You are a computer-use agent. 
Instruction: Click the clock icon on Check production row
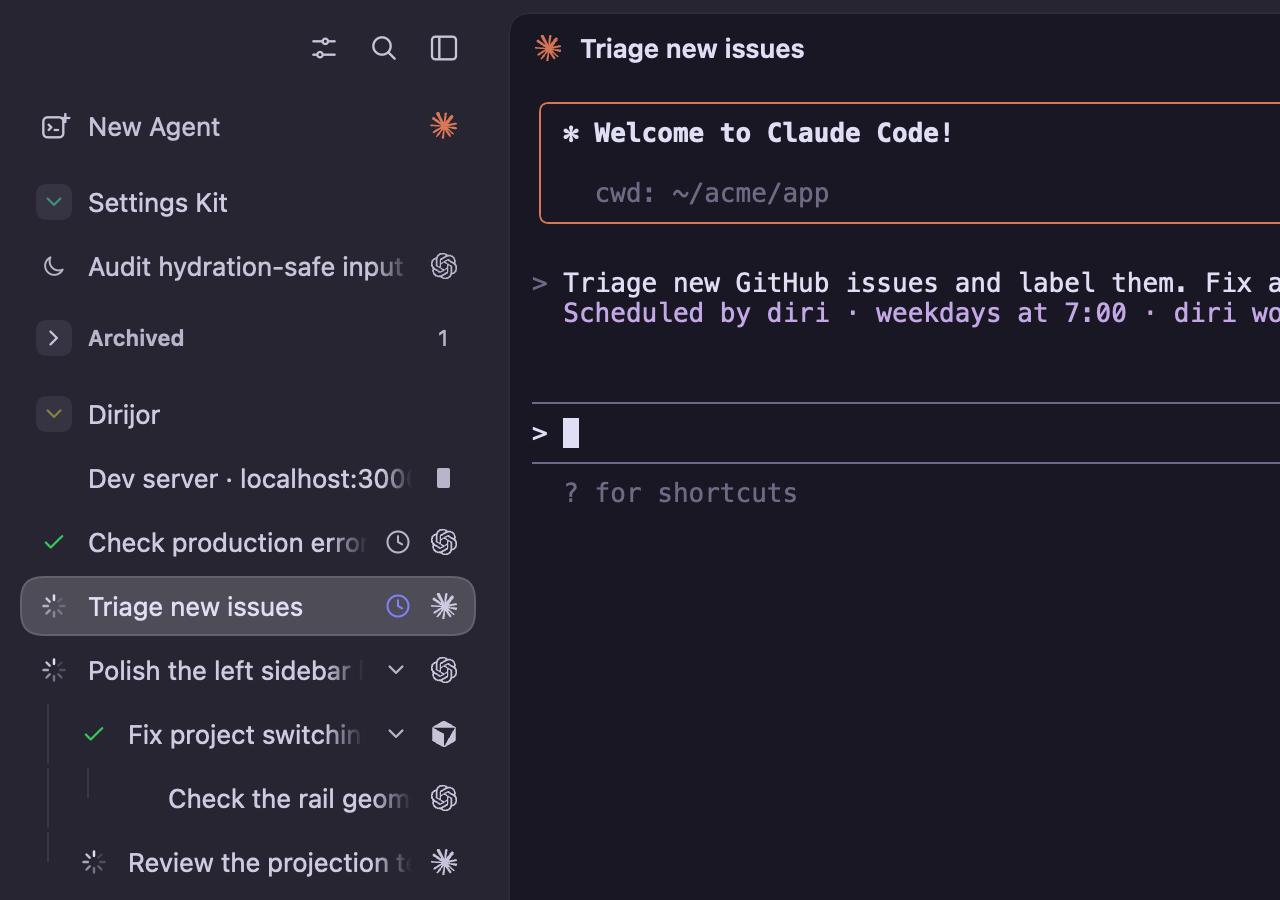pyautogui.click(x=398, y=542)
